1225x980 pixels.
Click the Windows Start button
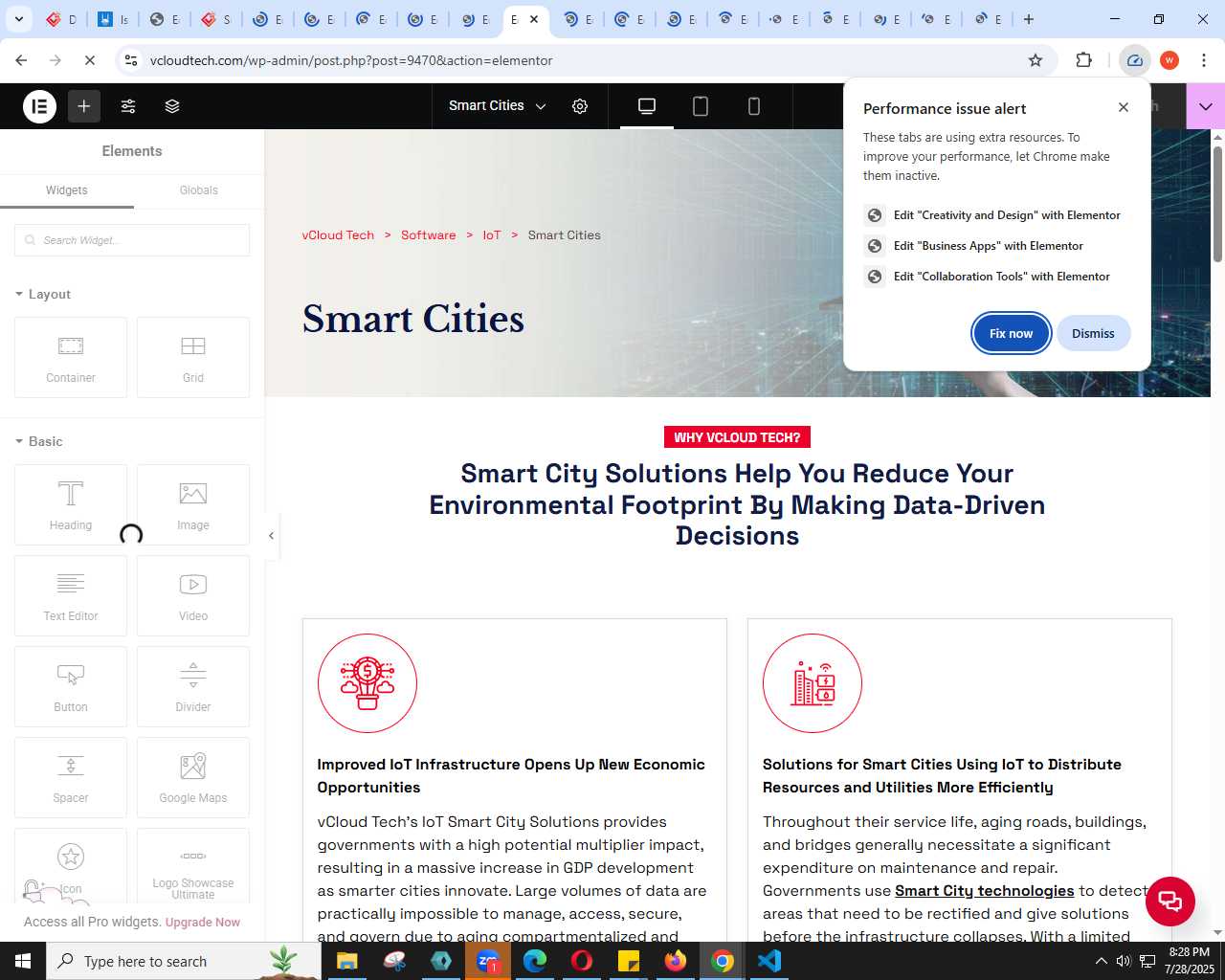[x=23, y=961]
